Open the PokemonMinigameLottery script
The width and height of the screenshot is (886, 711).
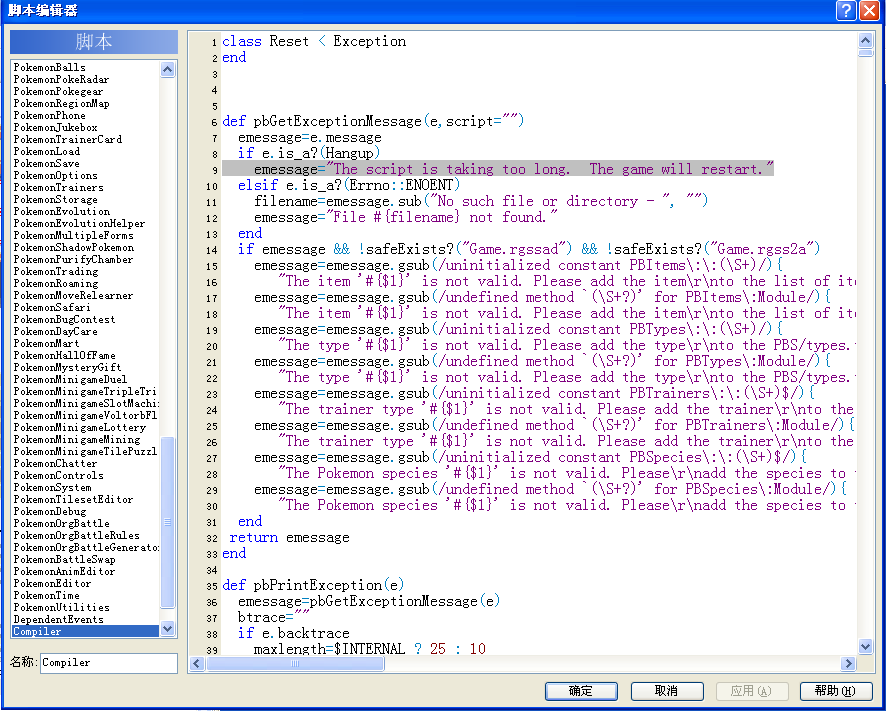80,427
